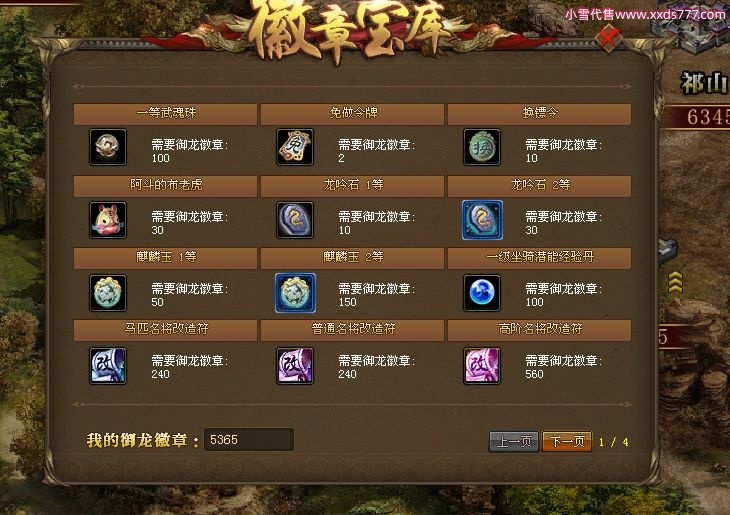Close the 徽章宝库 window with red X
Screen dimensions: 730x515
pos(609,37)
